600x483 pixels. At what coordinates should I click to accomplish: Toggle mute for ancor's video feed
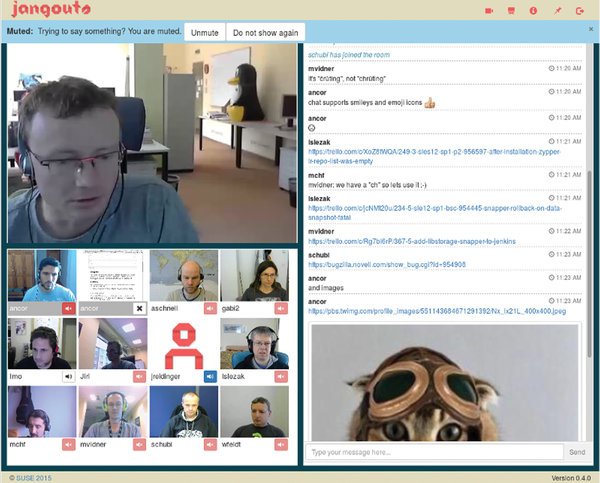pos(69,308)
